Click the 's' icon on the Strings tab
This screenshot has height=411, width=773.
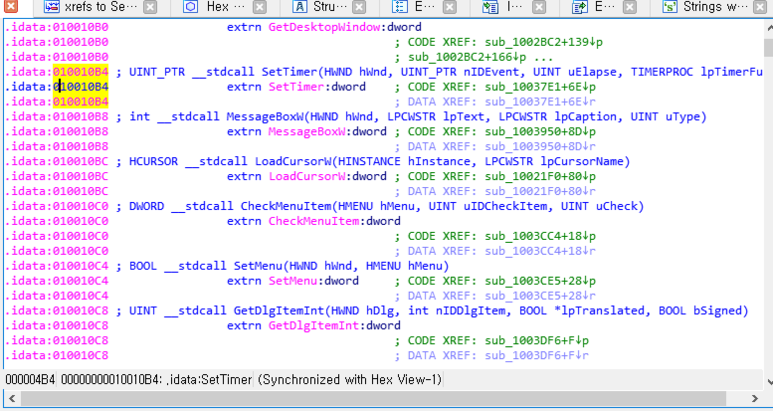pyautogui.click(x=669, y=7)
